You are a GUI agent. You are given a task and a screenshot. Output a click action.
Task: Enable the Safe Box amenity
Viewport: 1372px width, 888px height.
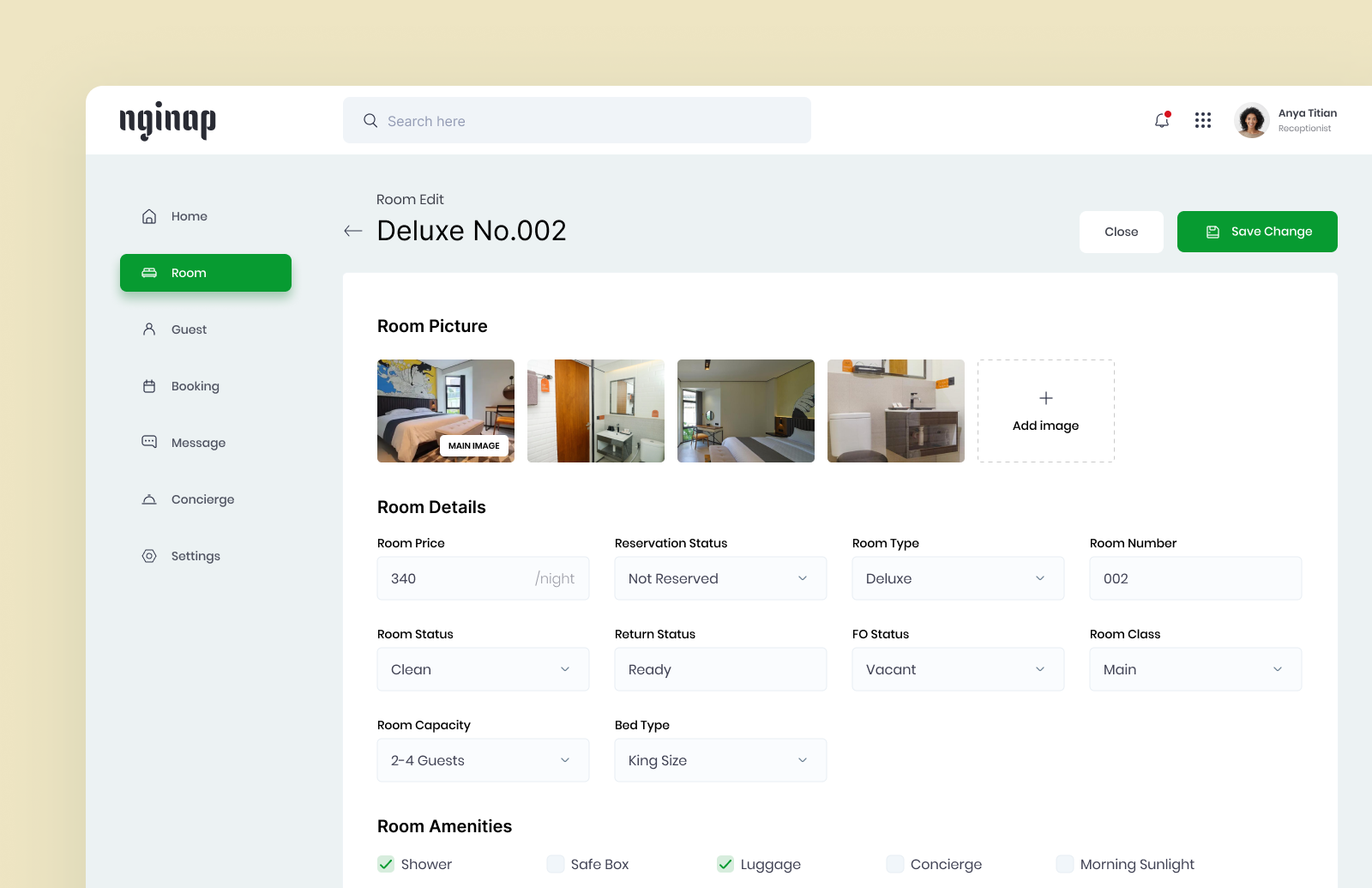pos(555,864)
